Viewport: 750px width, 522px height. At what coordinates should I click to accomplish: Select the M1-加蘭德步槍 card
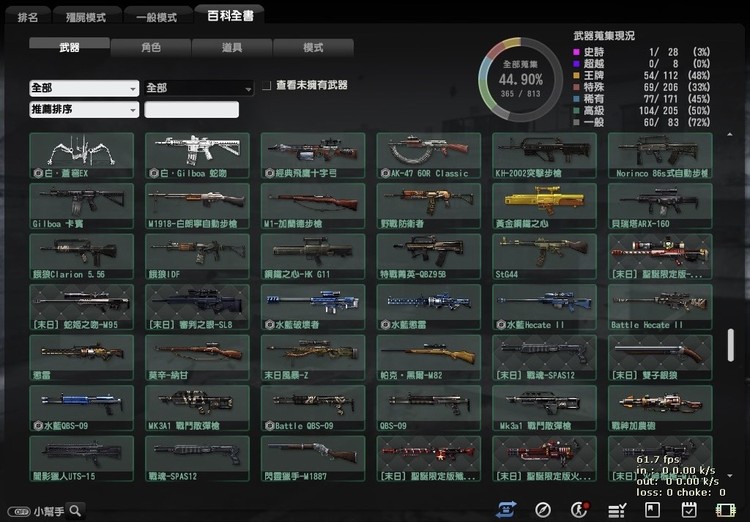tap(313, 206)
